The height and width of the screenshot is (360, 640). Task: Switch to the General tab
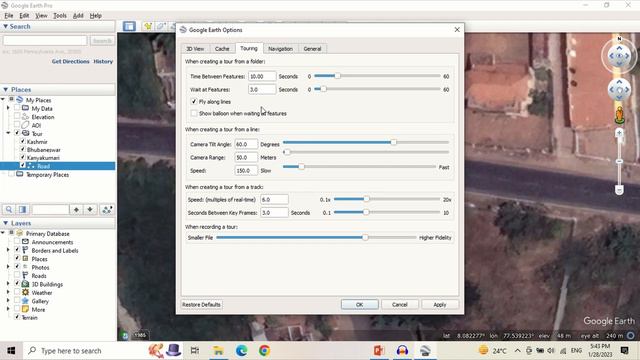pos(312,49)
